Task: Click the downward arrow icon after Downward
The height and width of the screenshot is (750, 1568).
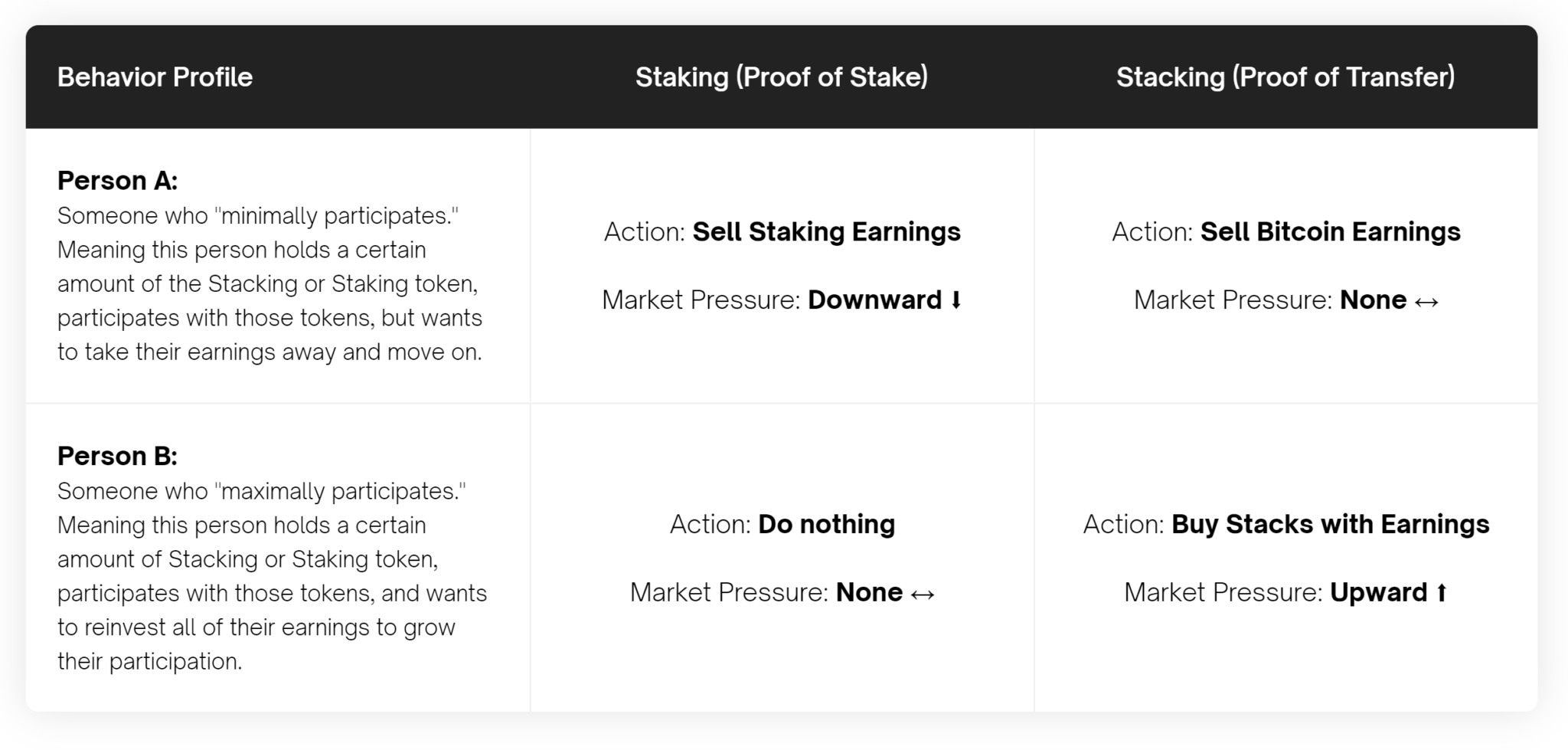Action: tap(955, 300)
